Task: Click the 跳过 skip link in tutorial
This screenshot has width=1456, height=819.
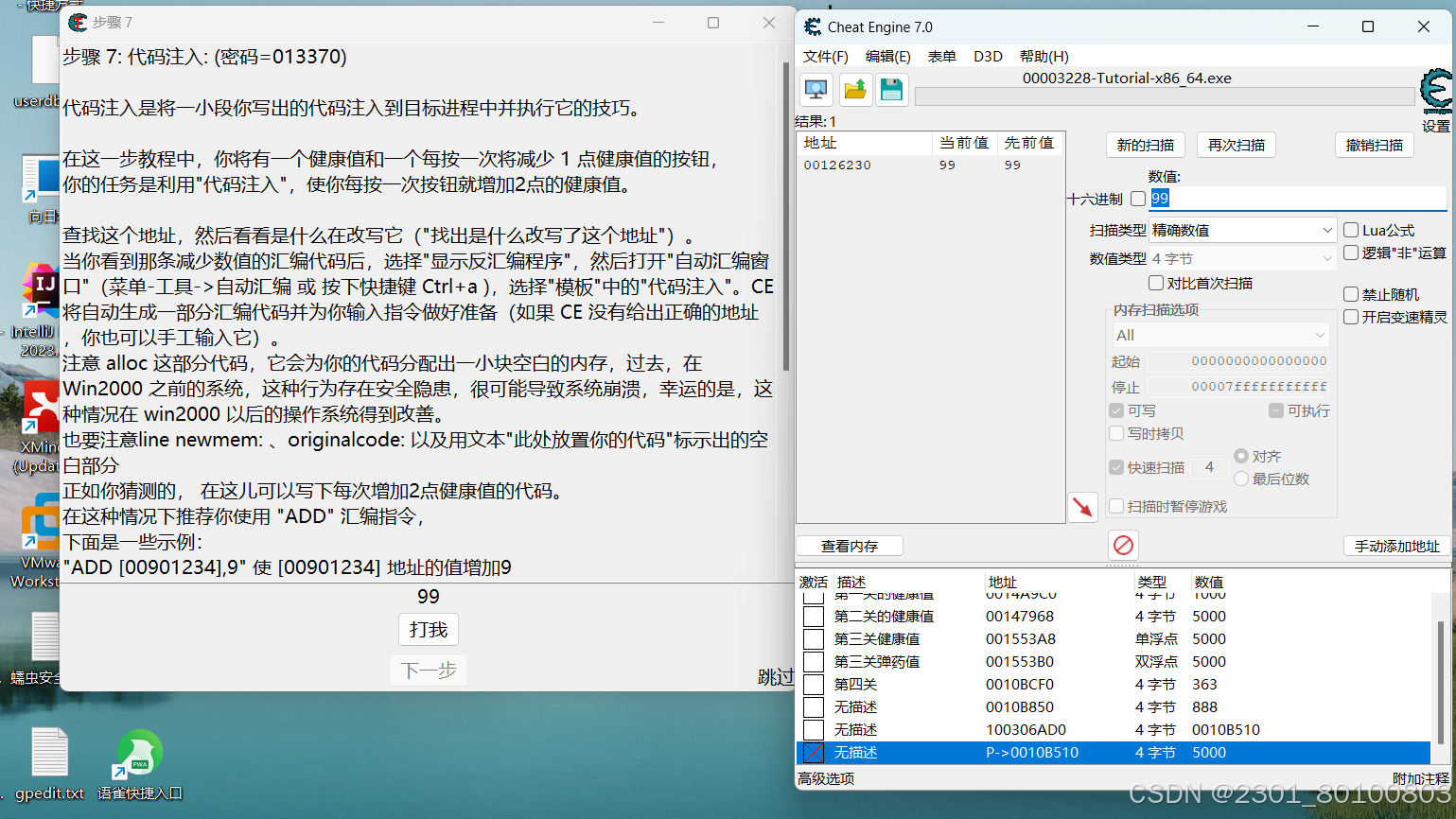Action: coord(776,676)
